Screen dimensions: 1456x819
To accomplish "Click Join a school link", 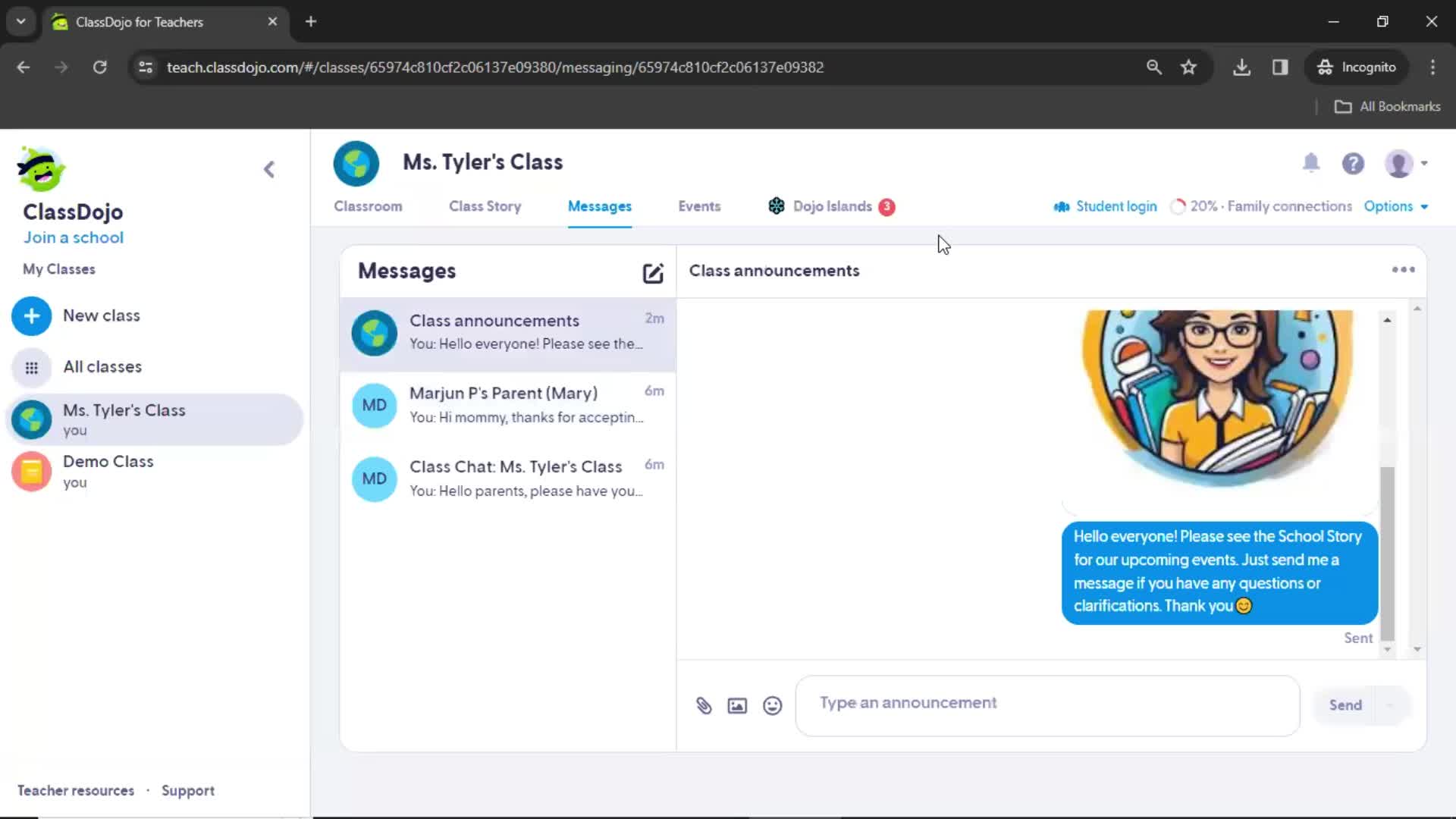I will [74, 237].
